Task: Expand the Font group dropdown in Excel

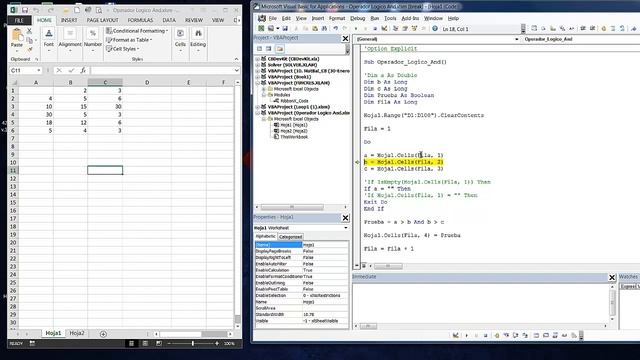Action: [x=49, y=40]
